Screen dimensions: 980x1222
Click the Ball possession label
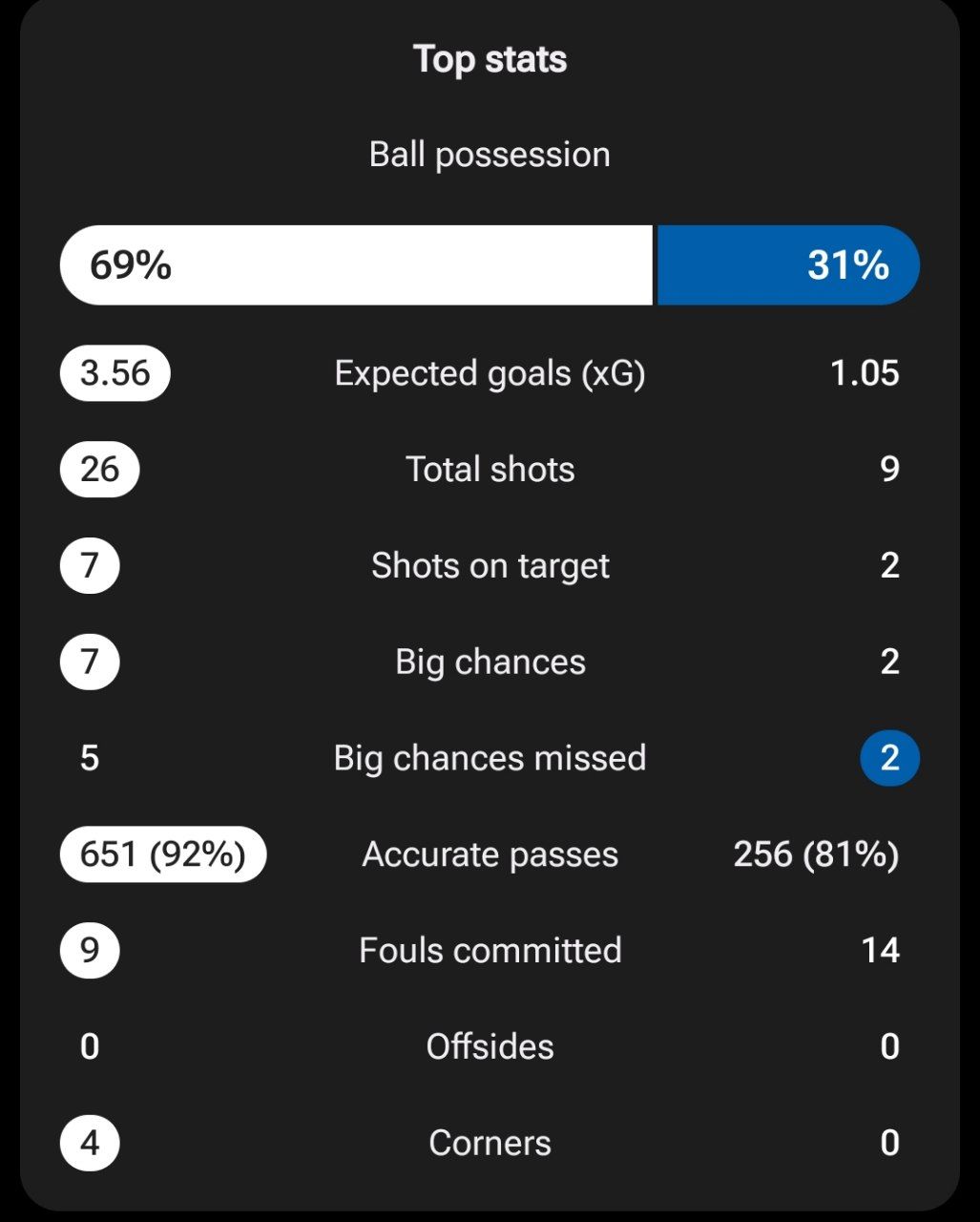(x=490, y=155)
